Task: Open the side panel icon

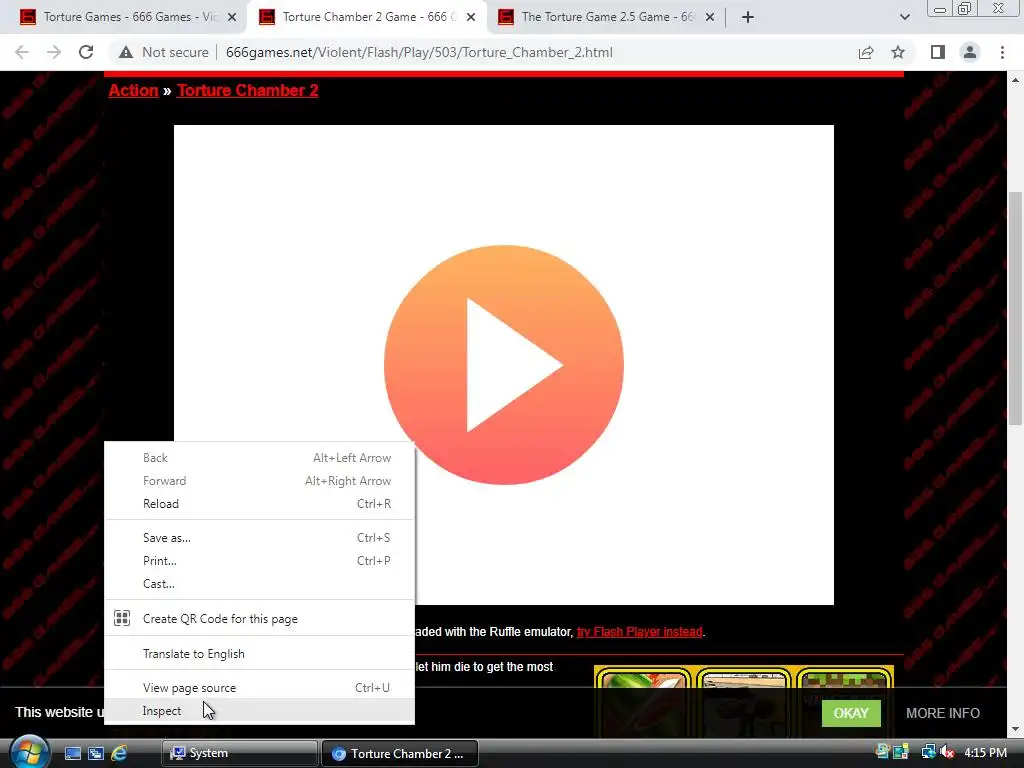Action: 938,52
